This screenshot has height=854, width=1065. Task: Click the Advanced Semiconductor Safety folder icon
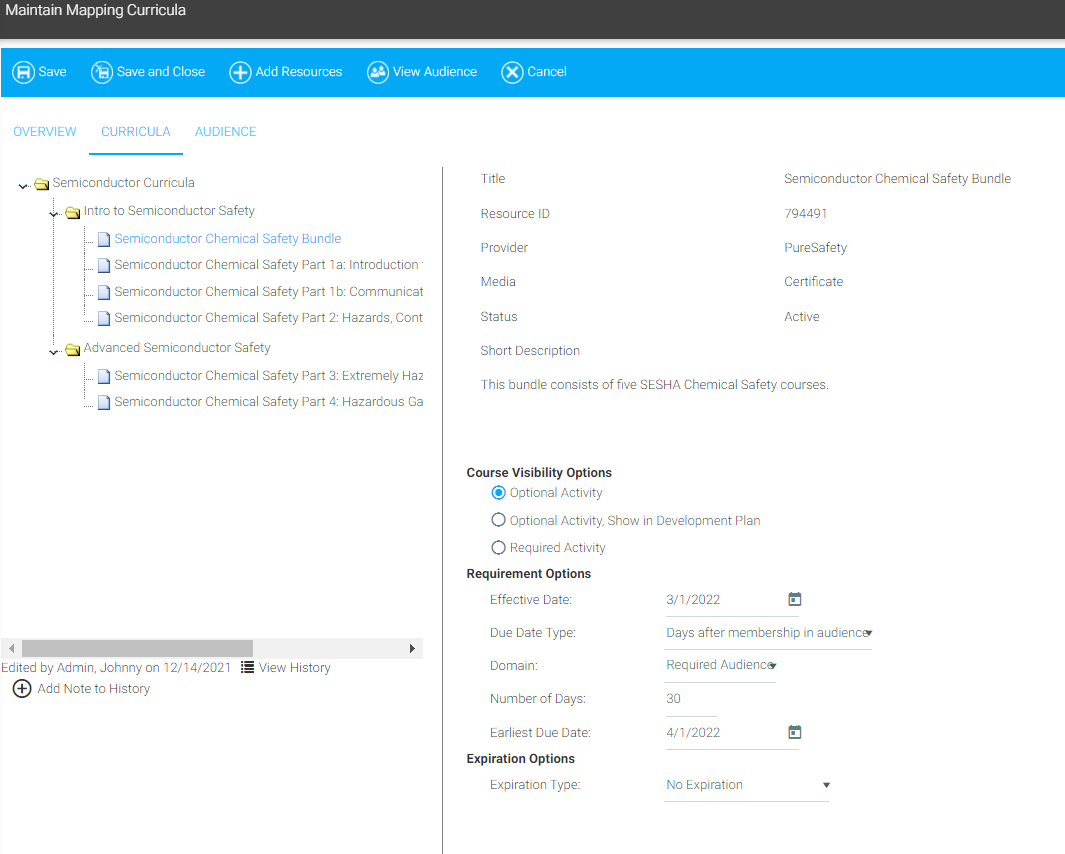coord(73,349)
